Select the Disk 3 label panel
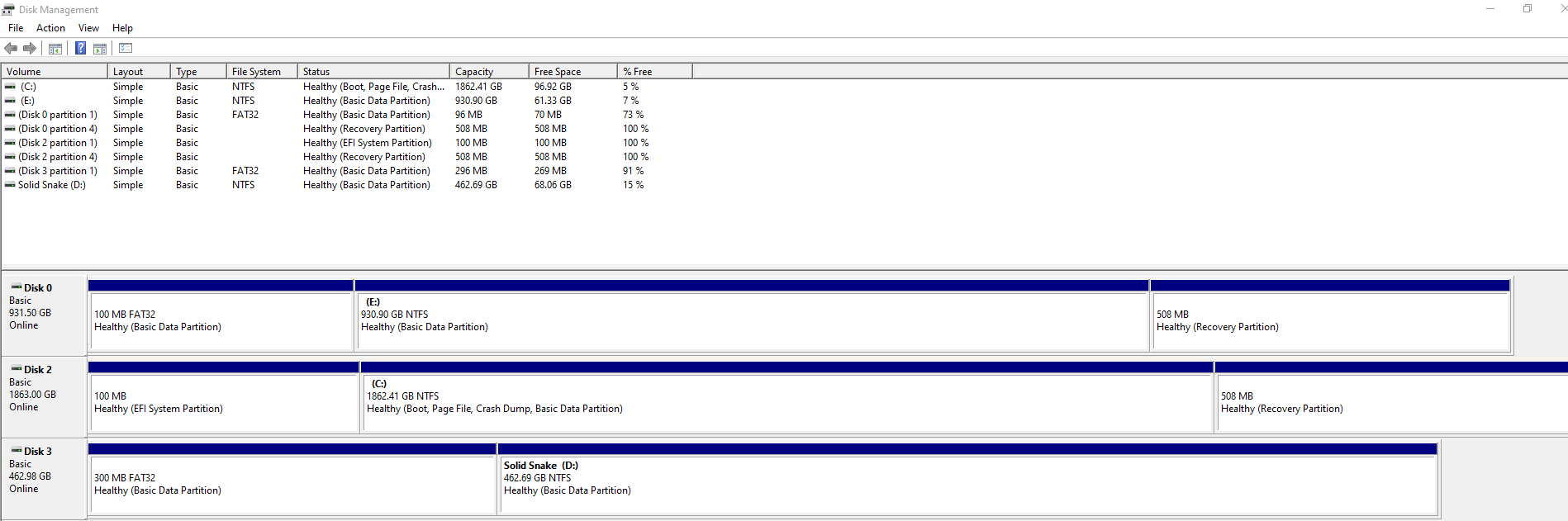Screen dimensions: 1568x521 tap(45, 478)
